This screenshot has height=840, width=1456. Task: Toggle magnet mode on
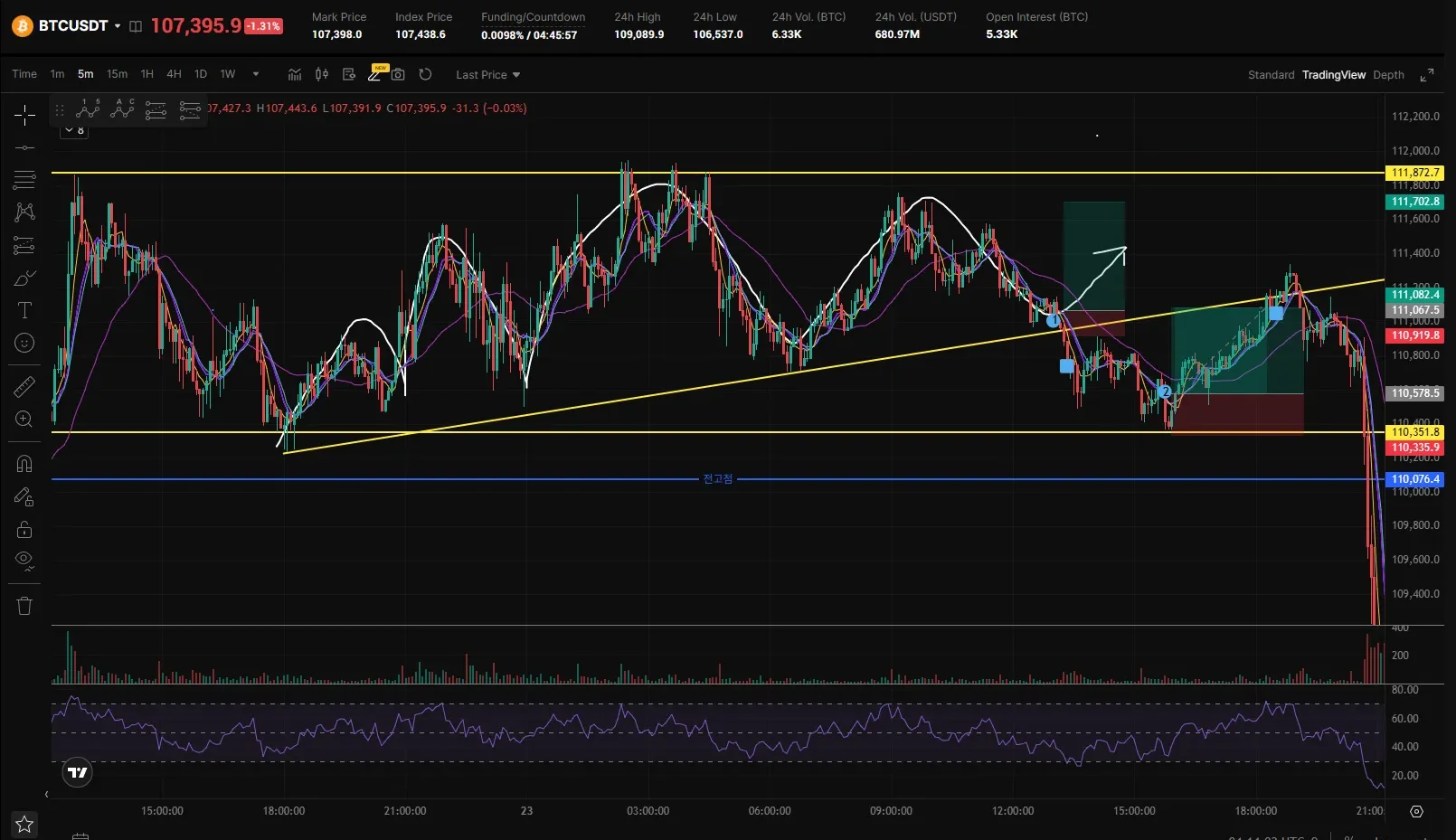[x=24, y=464]
